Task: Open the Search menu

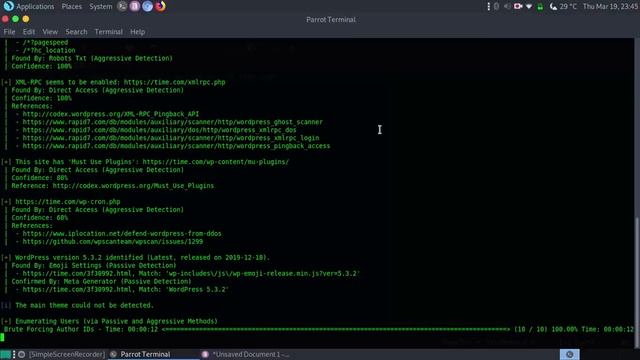Action: [x=76, y=32]
